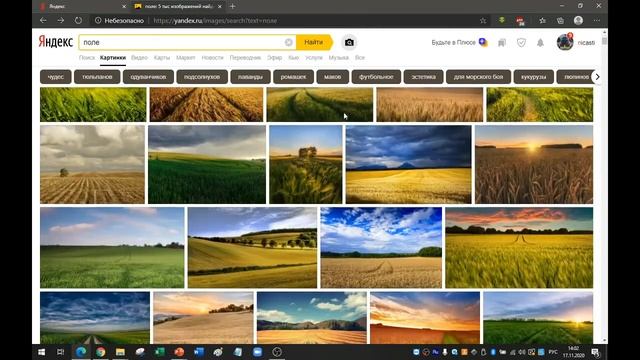The height and width of the screenshot is (360, 640).
Task: Open PowerPoint from the taskbar
Action: point(179,352)
